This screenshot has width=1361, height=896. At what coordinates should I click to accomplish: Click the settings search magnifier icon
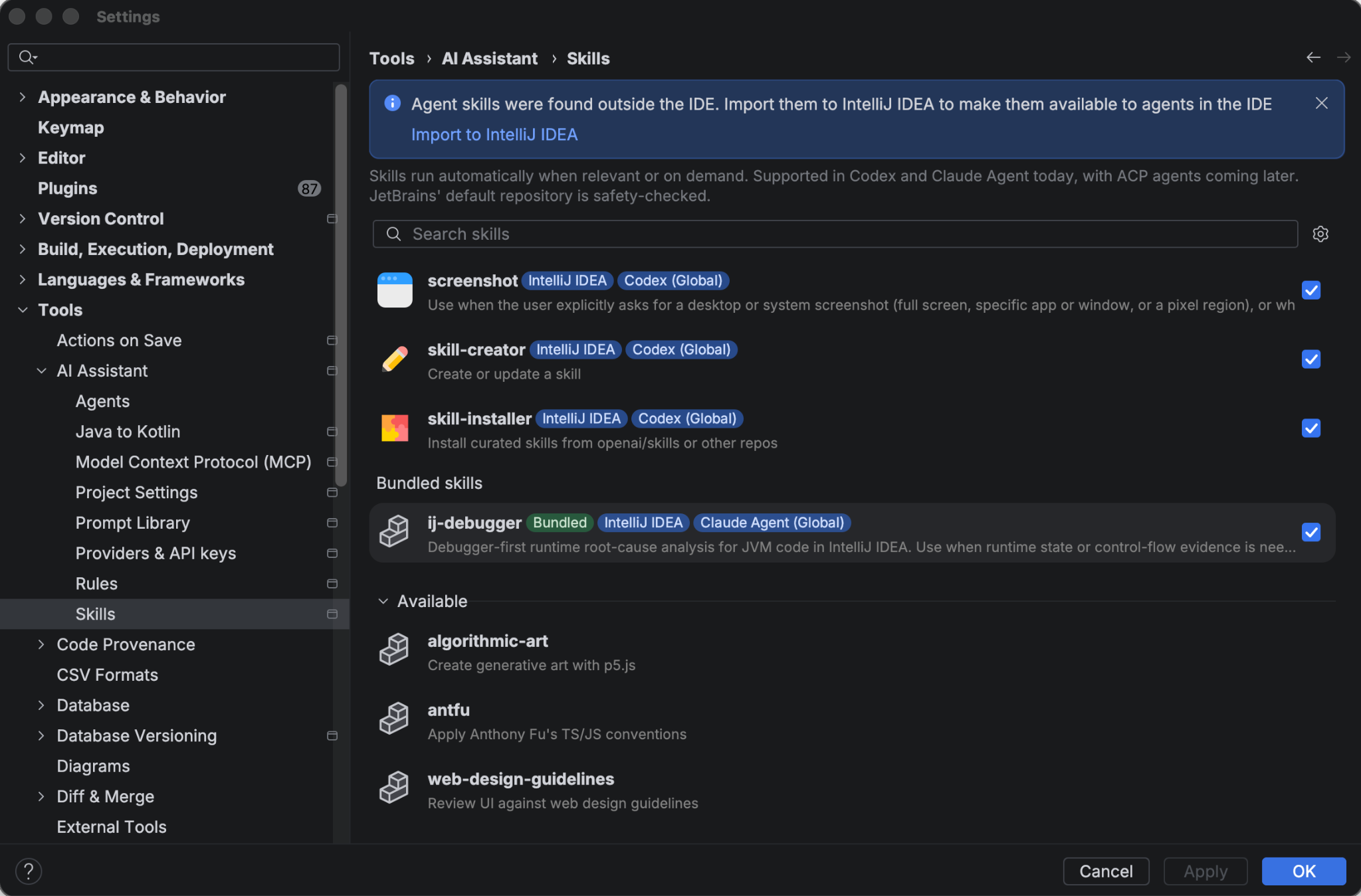[x=27, y=57]
